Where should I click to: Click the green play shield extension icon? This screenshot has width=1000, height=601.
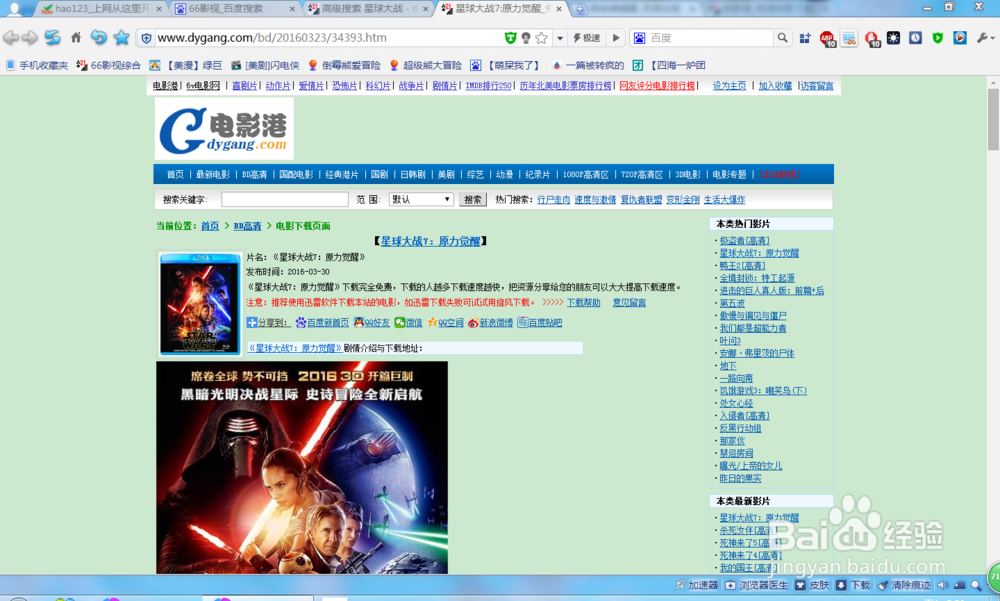pyautogui.click(x=938, y=38)
